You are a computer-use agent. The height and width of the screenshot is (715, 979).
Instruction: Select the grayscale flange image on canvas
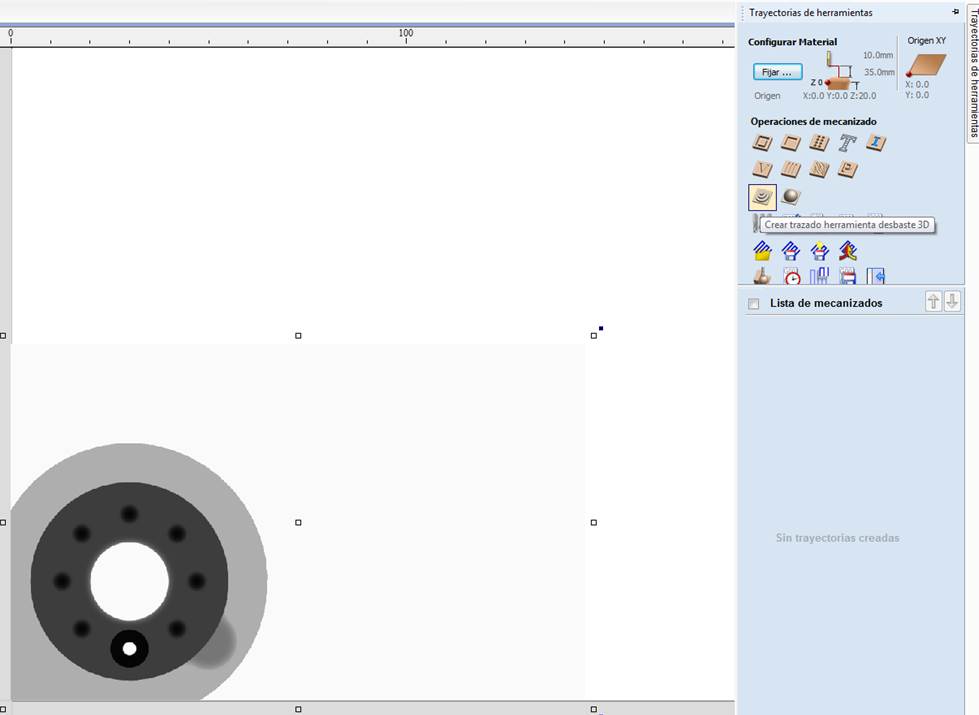139,571
